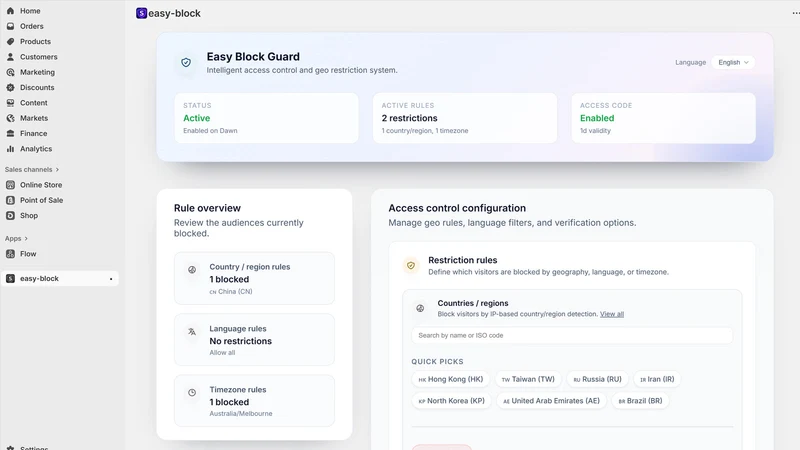Click the Home icon in sidebar
Screen dimensions: 800x450
click(10, 11)
